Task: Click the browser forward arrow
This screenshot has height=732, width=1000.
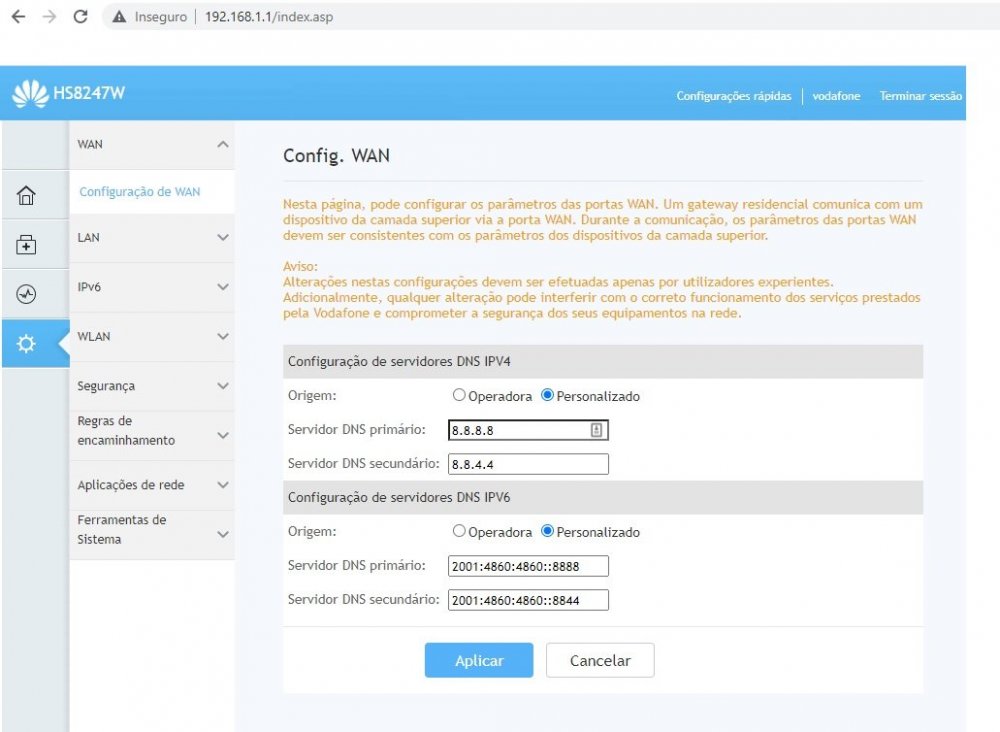Action: pos(49,17)
